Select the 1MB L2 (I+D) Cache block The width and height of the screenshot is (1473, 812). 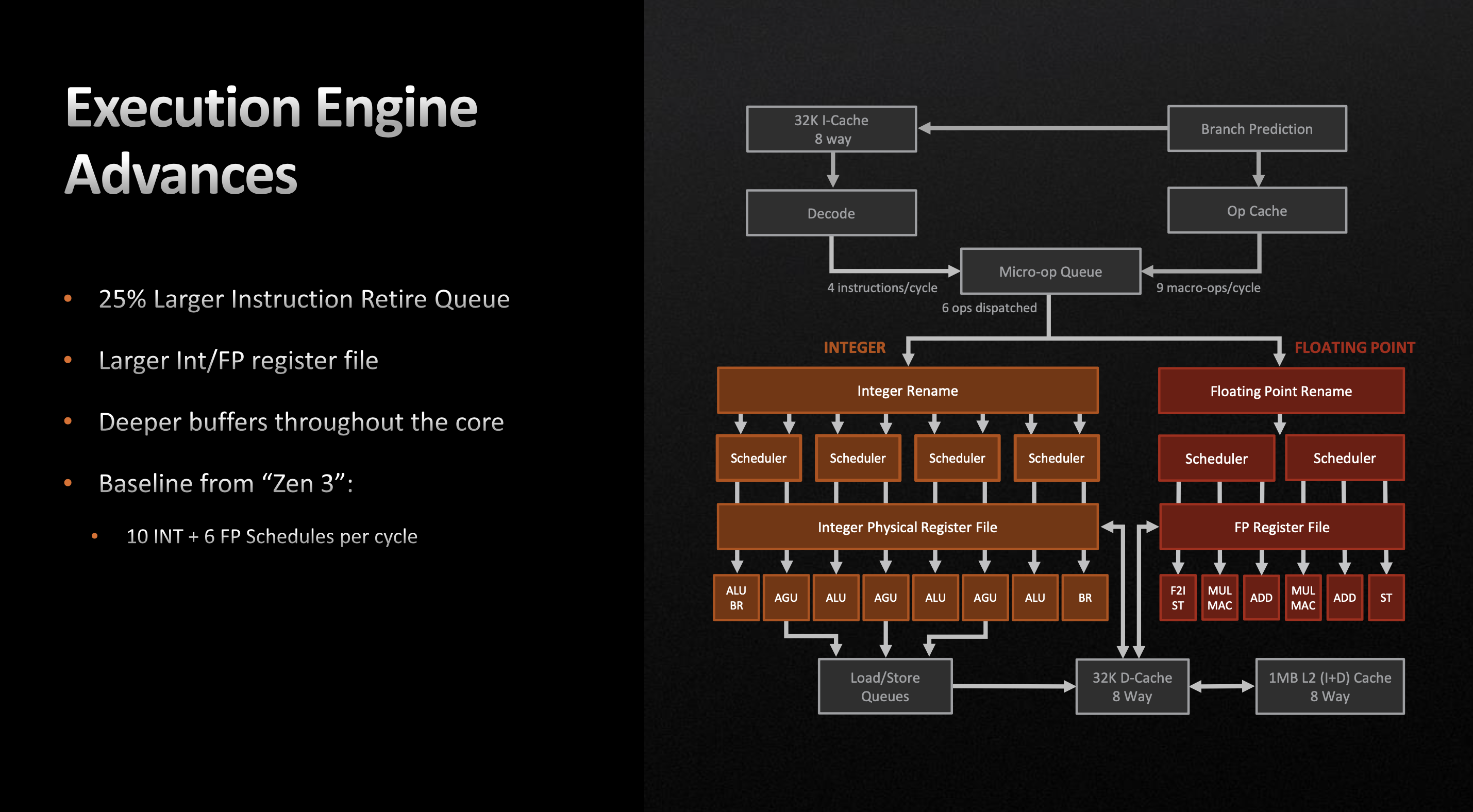tap(1330, 686)
